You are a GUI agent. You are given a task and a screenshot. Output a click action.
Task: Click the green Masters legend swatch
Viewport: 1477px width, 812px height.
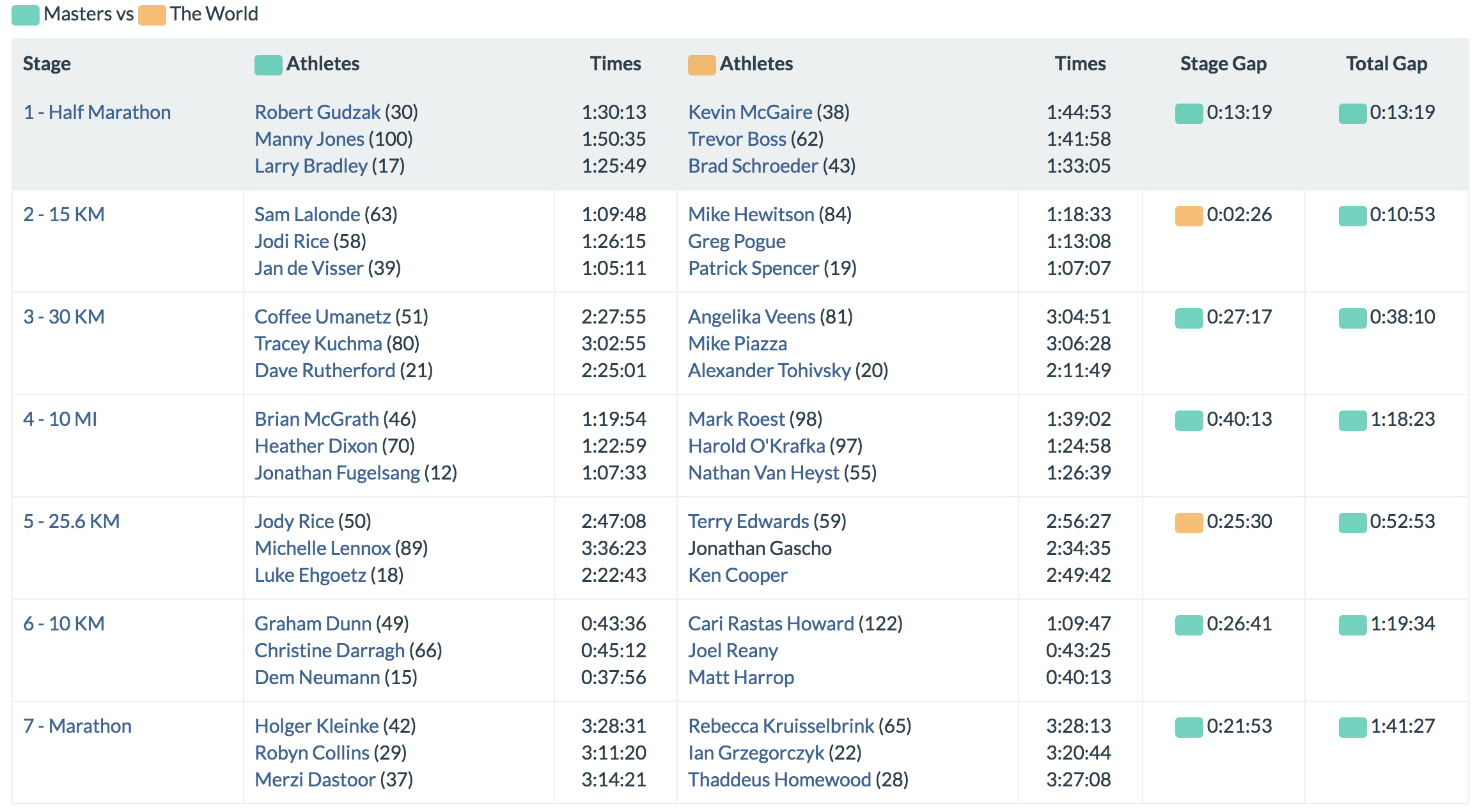click(26, 15)
